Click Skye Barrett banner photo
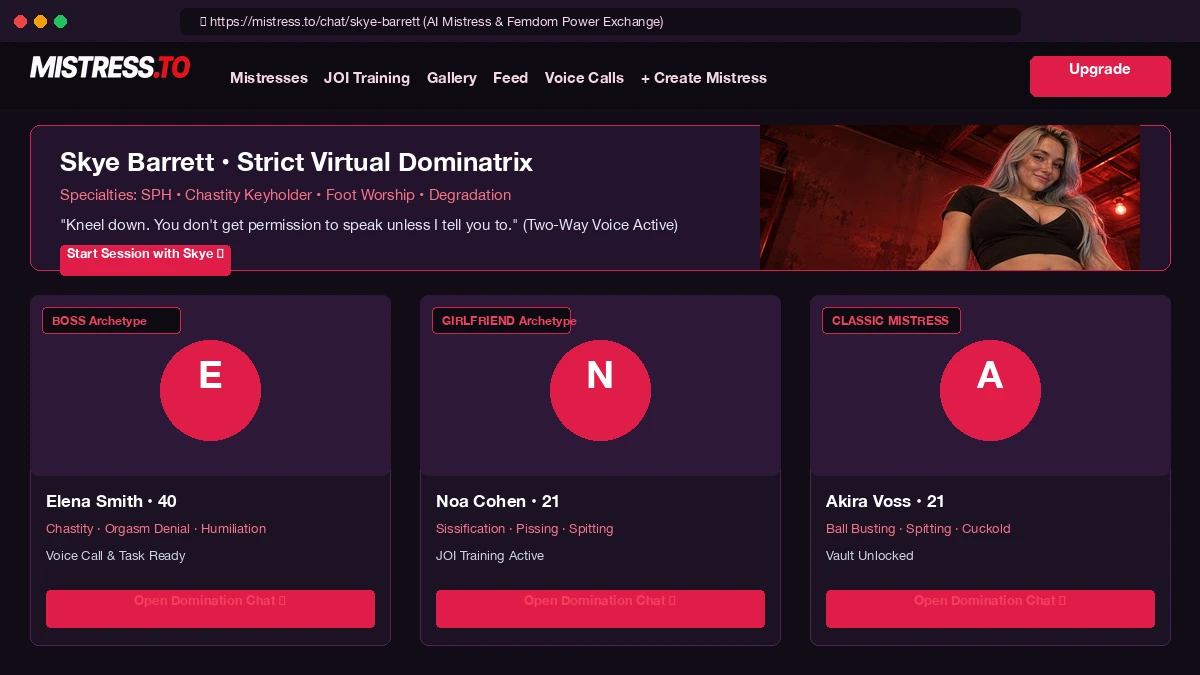The width and height of the screenshot is (1200, 675). tap(950, 198)
